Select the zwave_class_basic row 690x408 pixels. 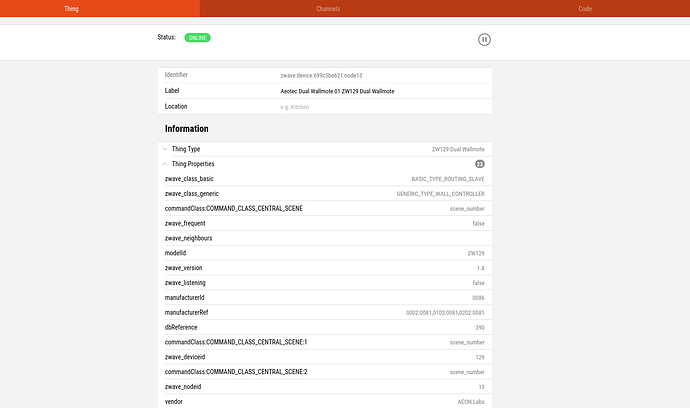click(x=325, y=179)
